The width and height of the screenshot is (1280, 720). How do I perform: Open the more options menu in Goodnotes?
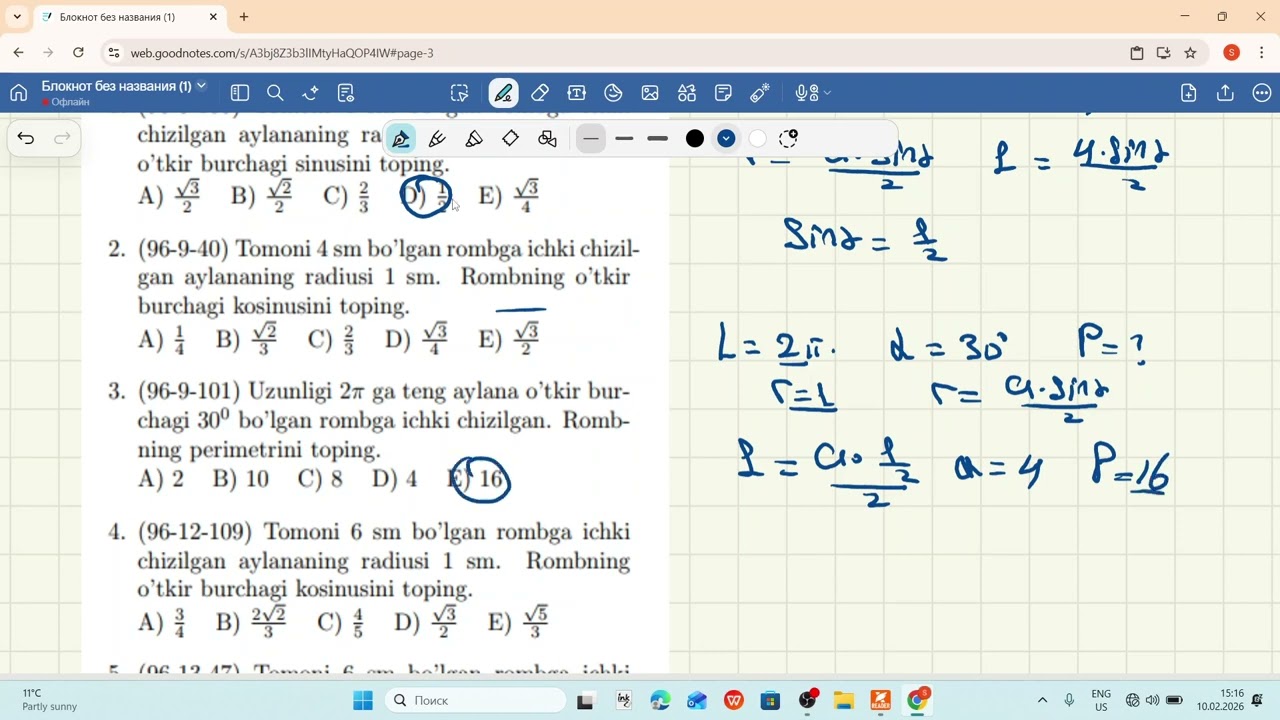1262,93
